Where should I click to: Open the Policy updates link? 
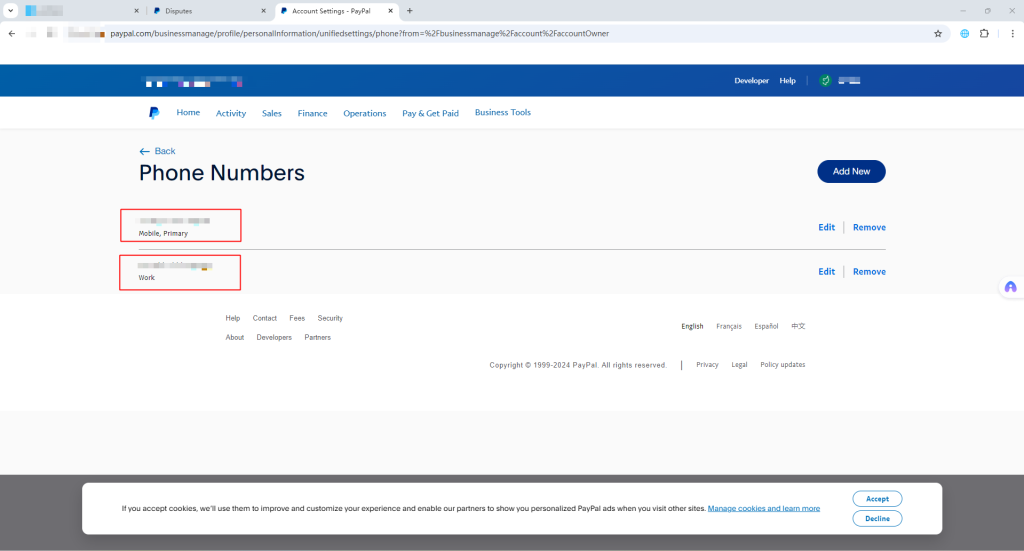[782, 364]
